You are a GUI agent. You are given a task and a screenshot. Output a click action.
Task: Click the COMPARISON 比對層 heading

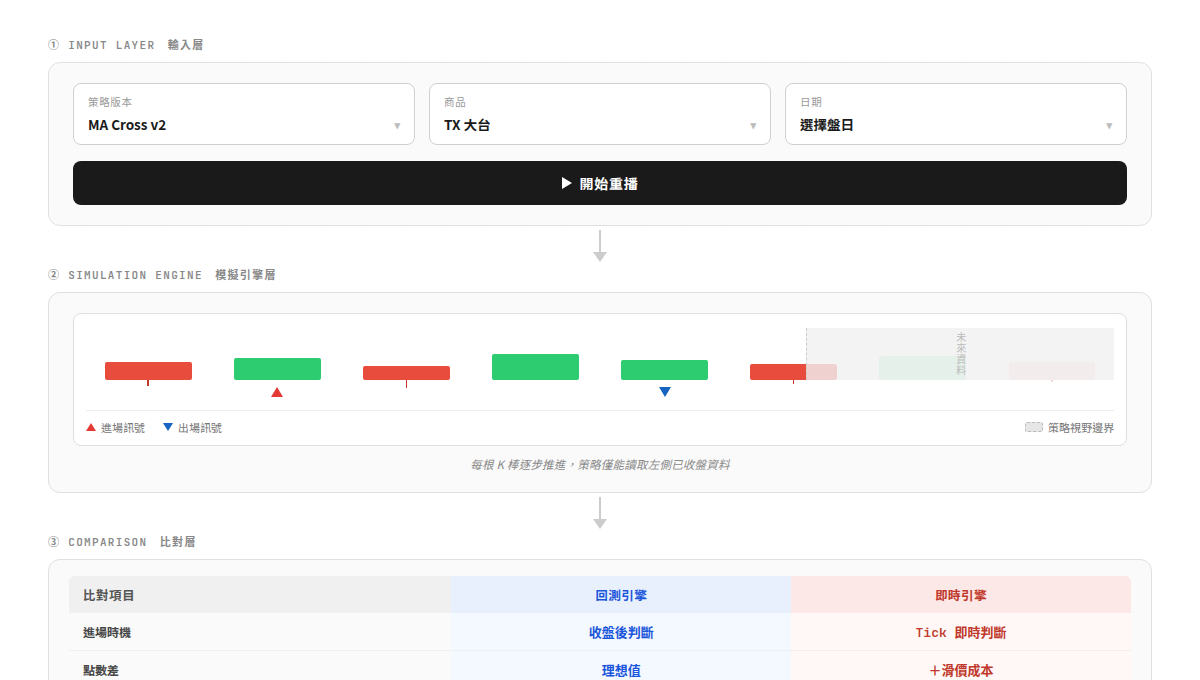122,542
